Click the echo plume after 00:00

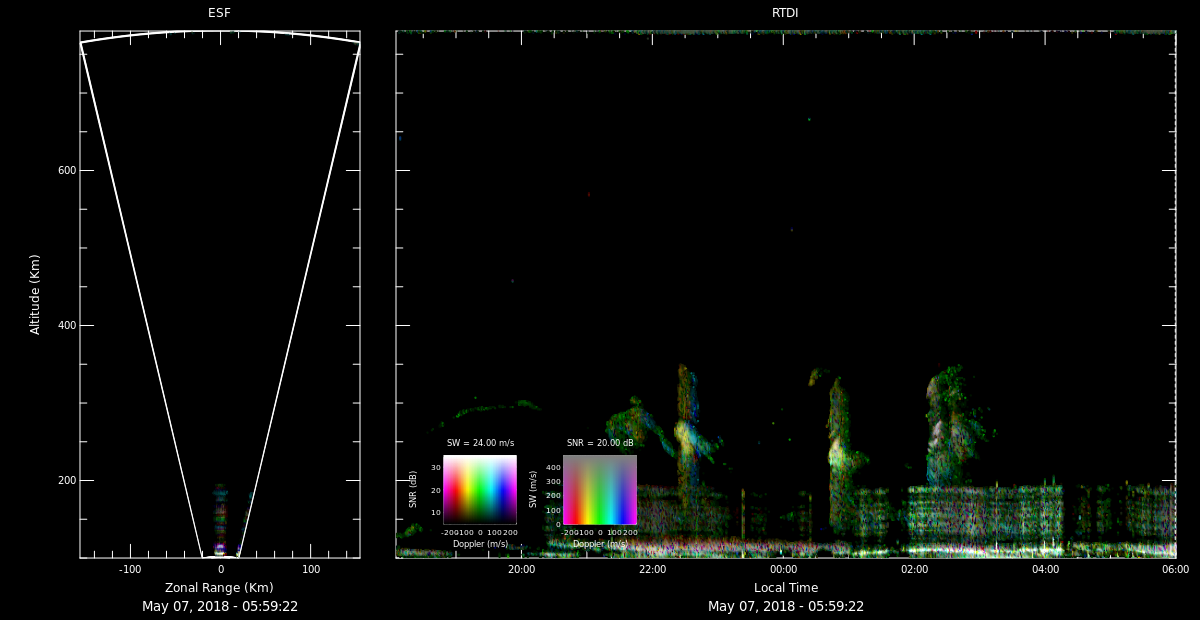coord(840,450)
